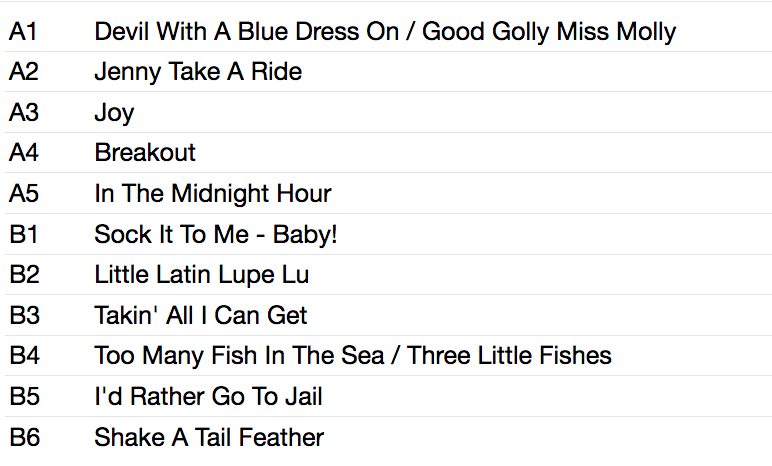Select track position B2 label
The image size is (772, 466).
(25, 275)
